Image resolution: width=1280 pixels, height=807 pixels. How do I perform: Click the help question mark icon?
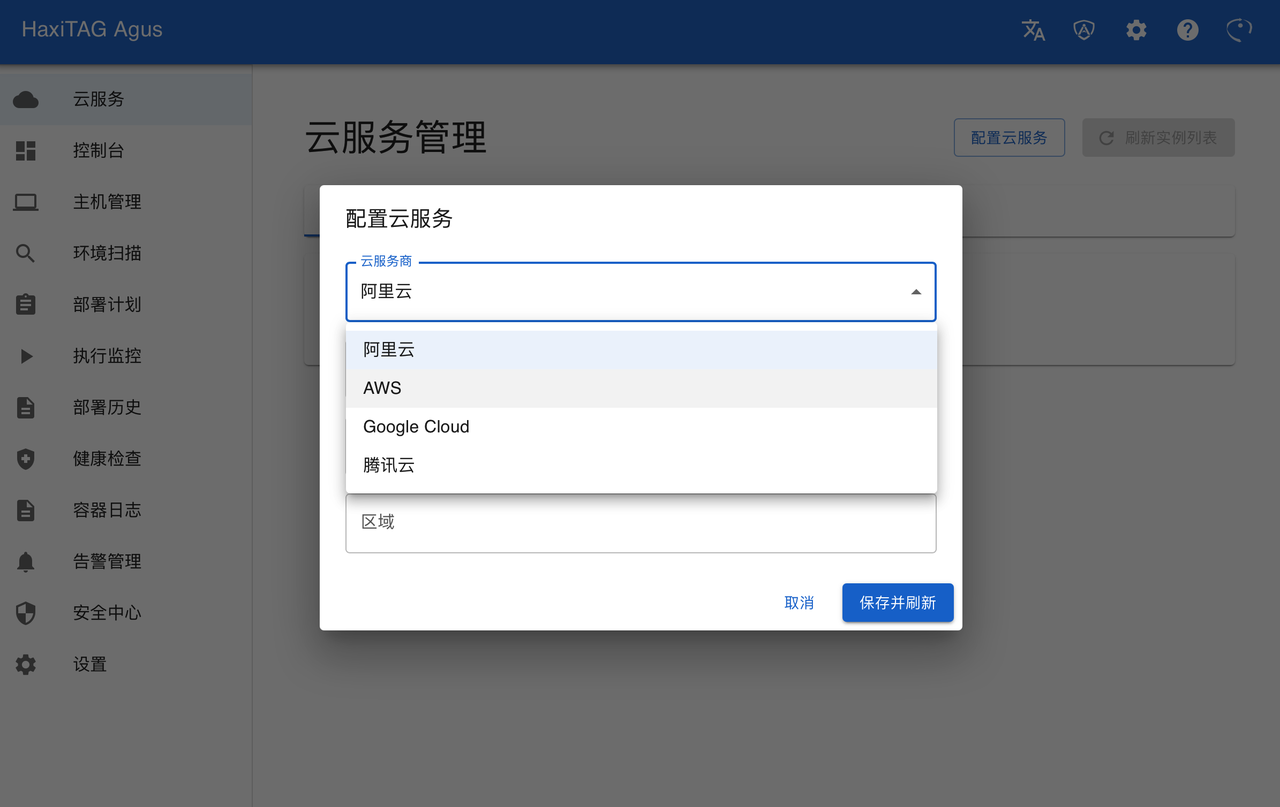click(x=1187, y=30)
